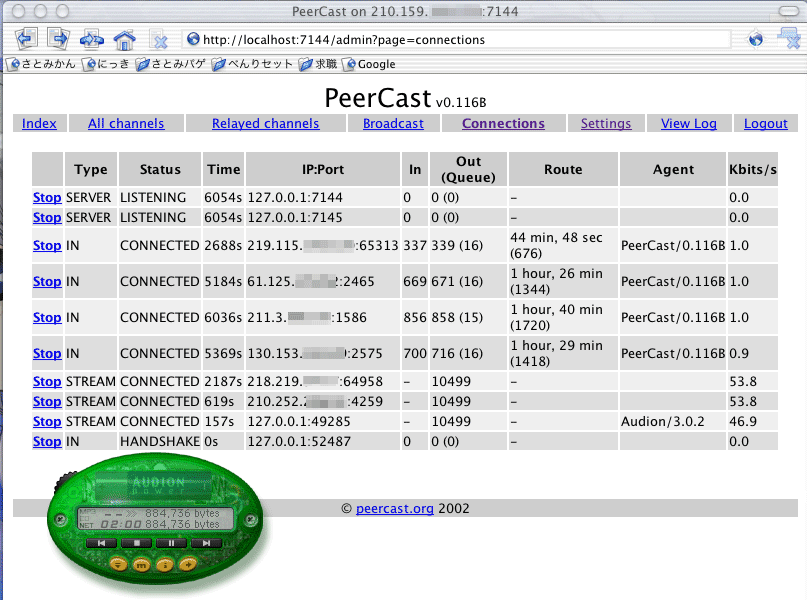Image resolution: width=807 pixels, height=600 pixels.
Task: Open the さとみかん bookmark
Action: coord(43,64)
